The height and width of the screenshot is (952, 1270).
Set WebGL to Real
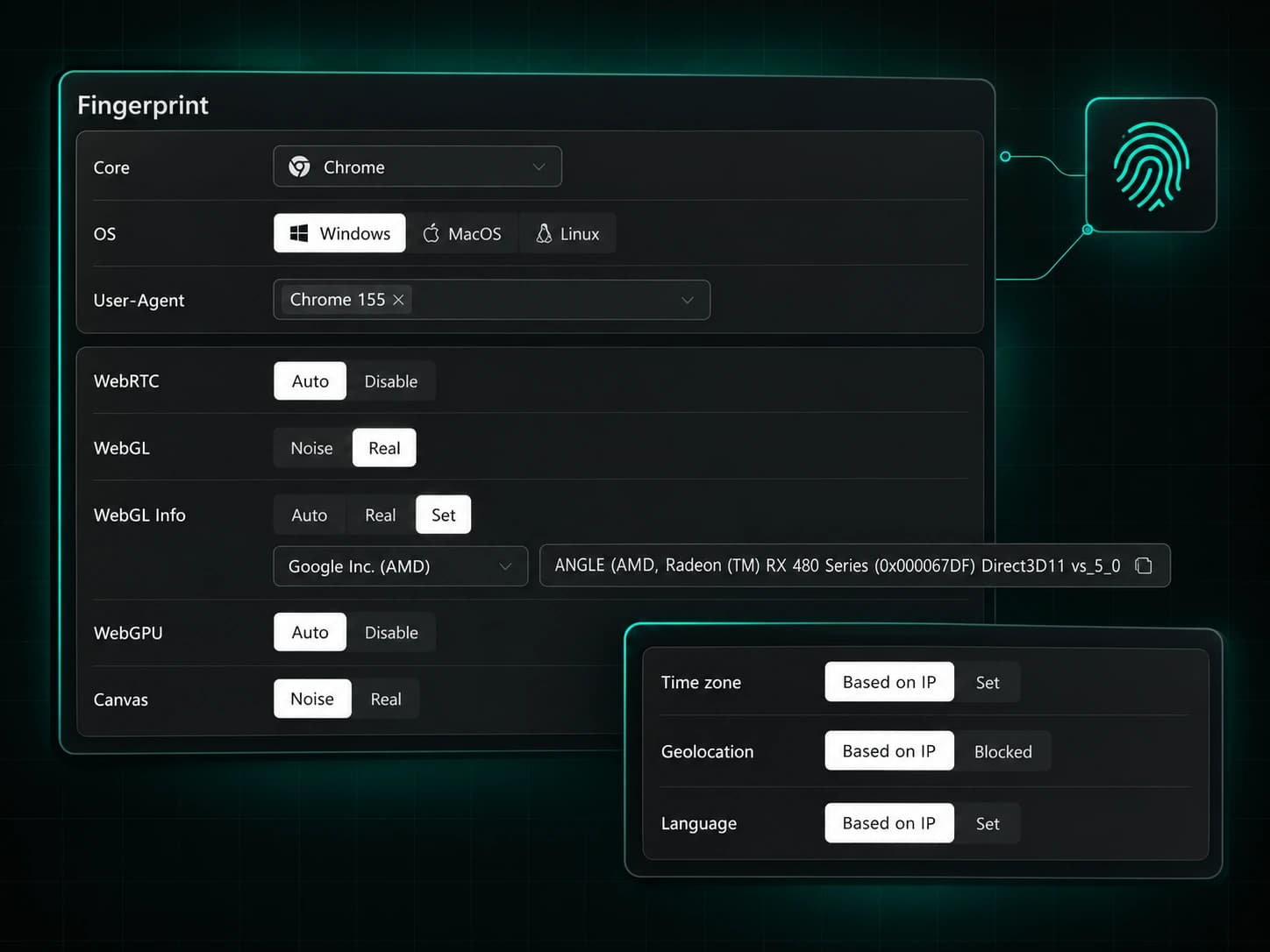[x=384, y=448]
